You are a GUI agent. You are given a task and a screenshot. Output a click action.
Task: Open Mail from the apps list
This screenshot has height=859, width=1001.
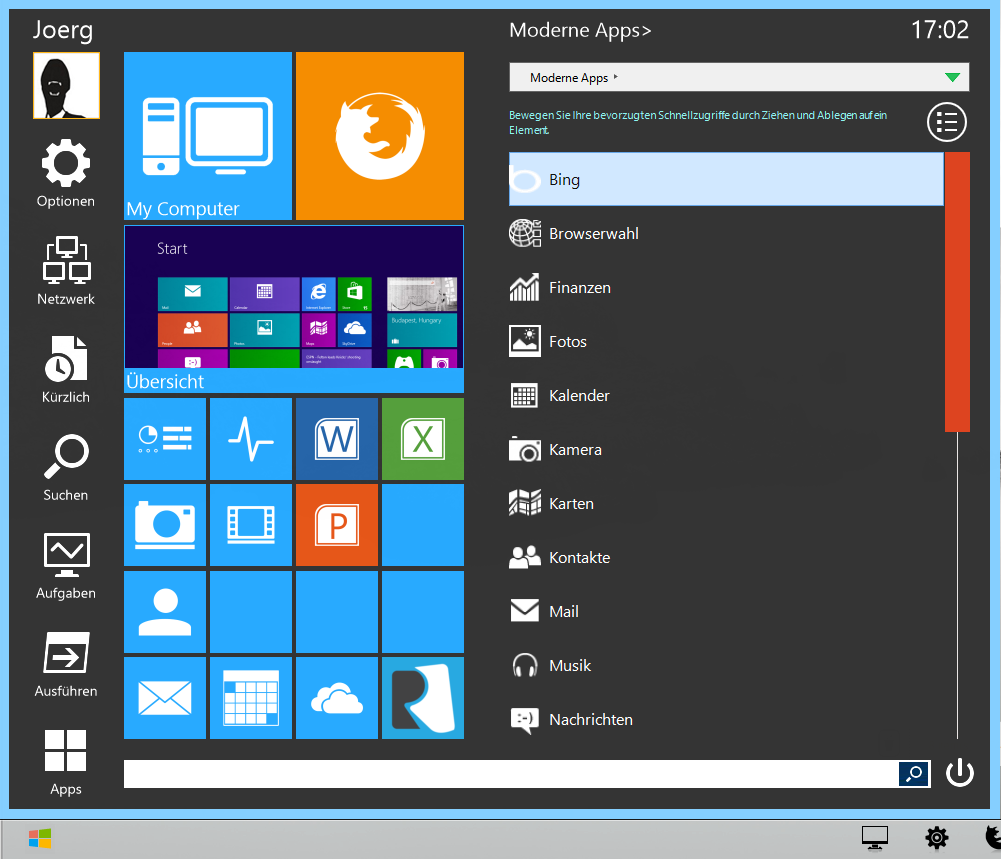tap(726, 611)
